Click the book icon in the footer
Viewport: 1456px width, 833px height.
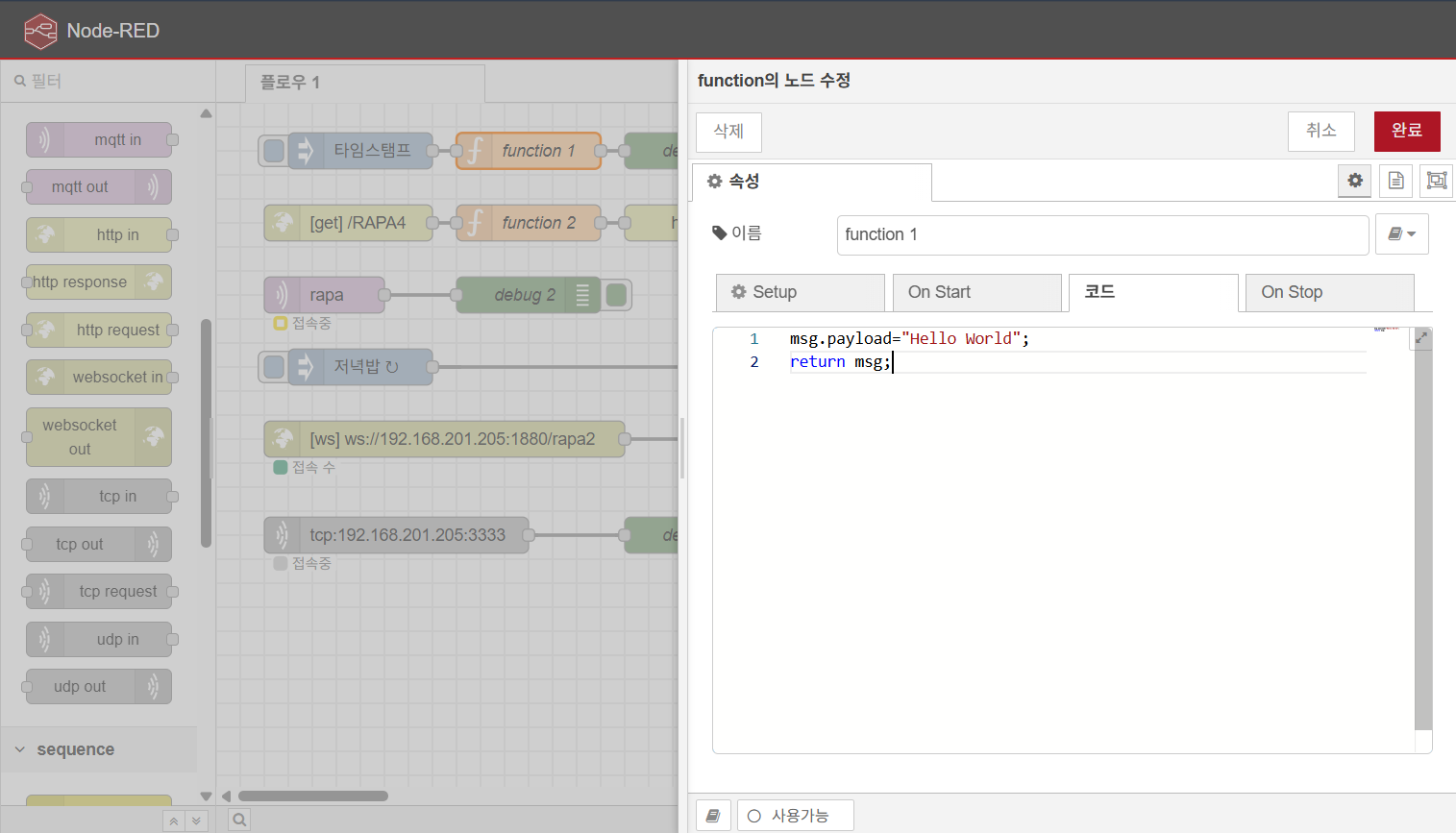pyautogui.click(x=713, y=816)
